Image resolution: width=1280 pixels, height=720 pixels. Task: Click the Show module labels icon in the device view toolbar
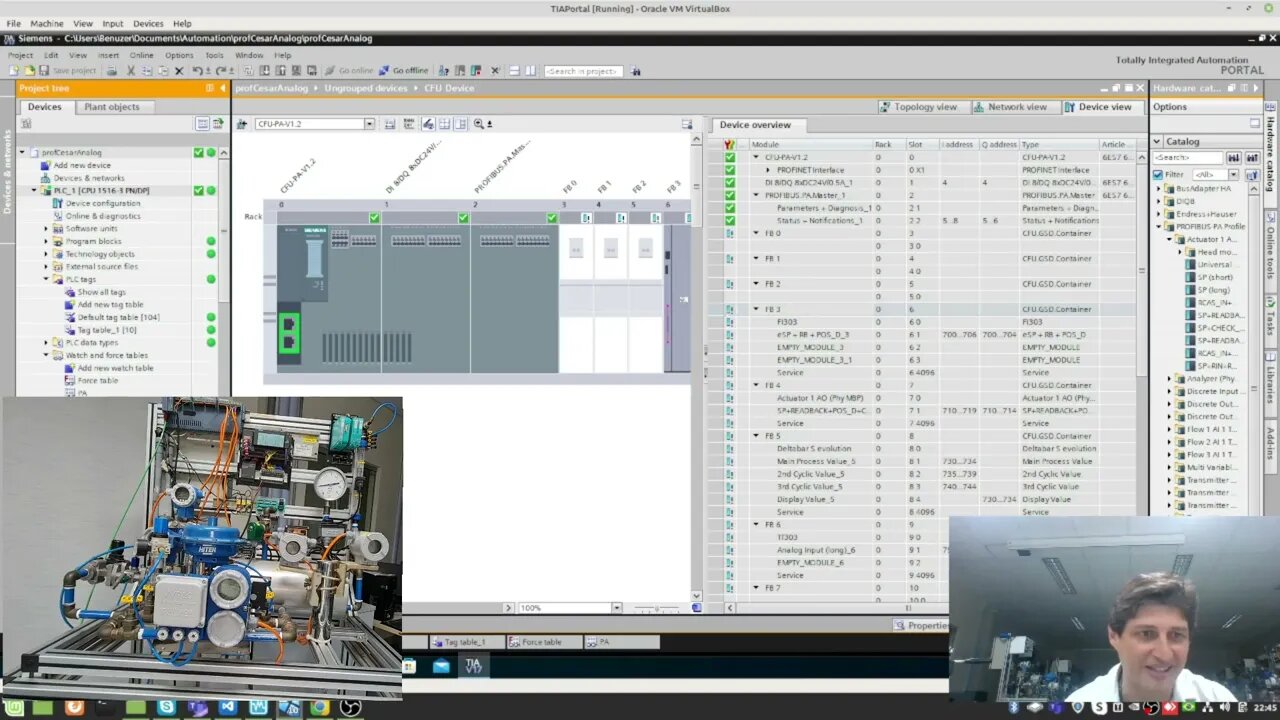(x=427, y=124)
